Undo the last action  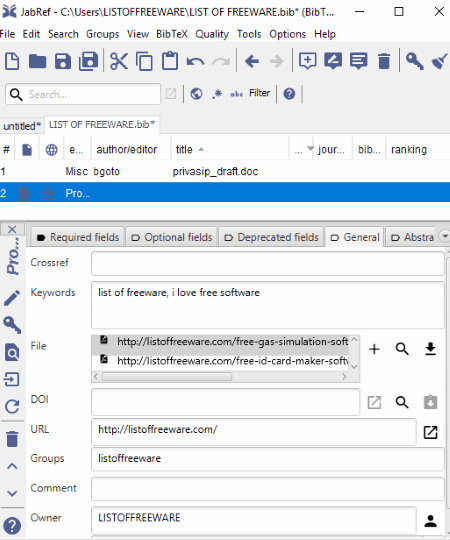coord(195,62)
